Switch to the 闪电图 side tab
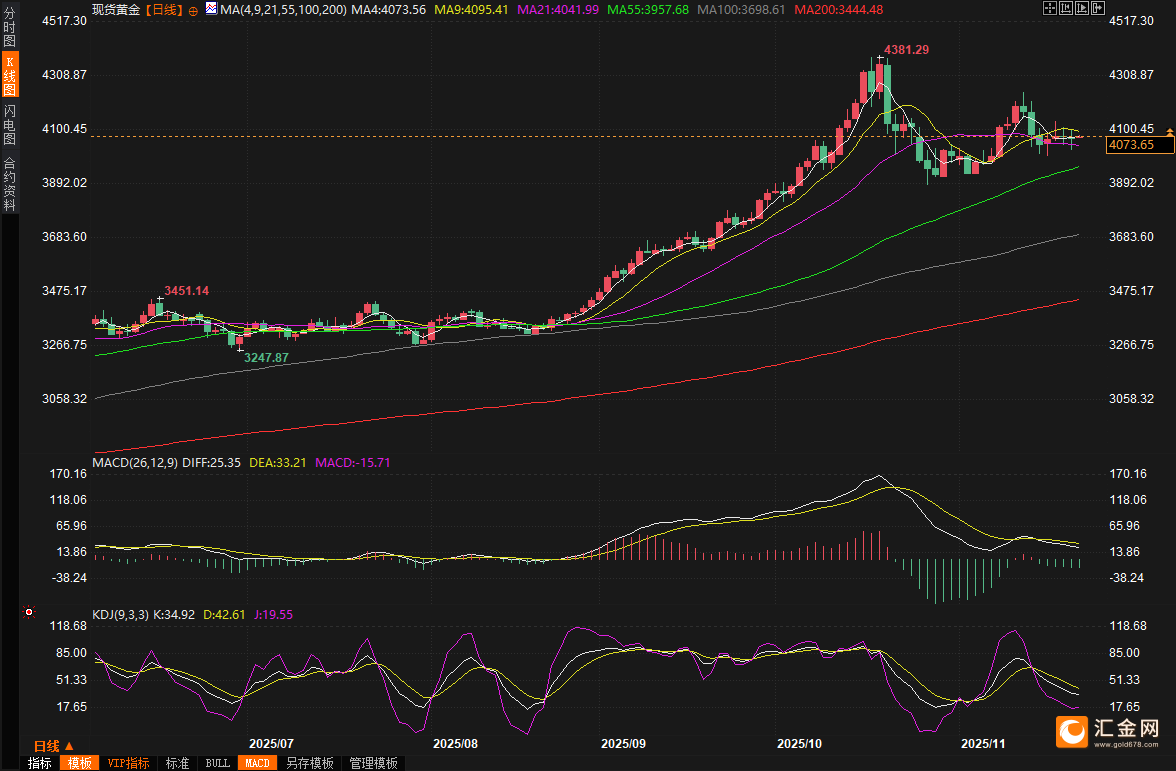This screenshot has width=1176, height=771. click(x=10, y=123)
